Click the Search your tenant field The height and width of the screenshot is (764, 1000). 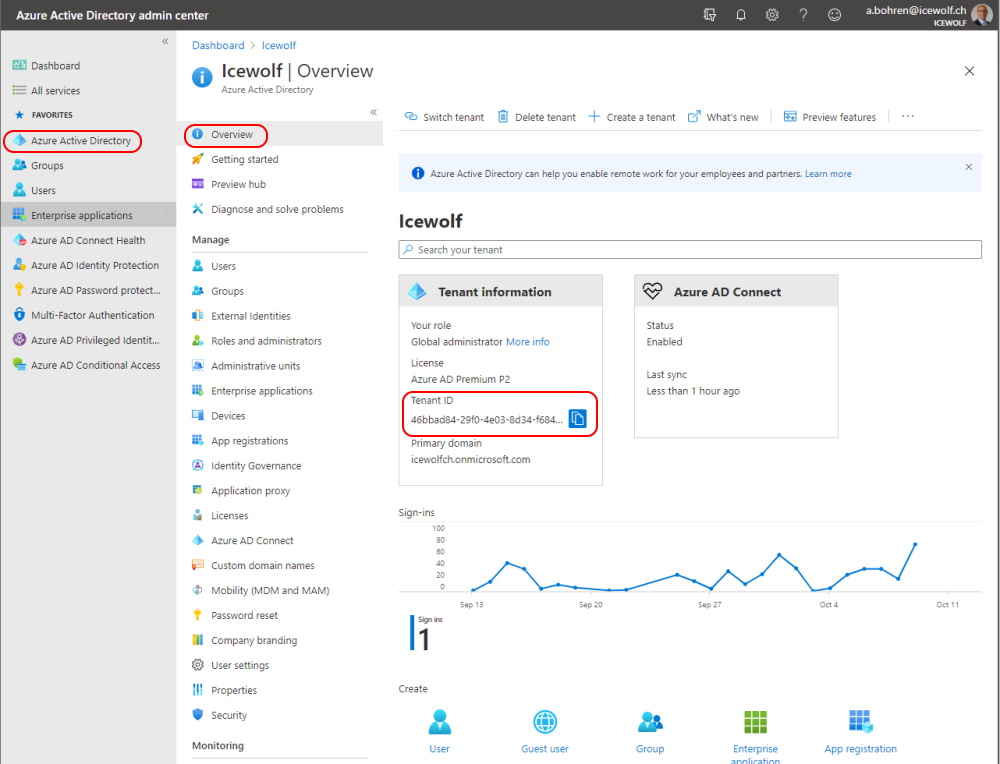[690, 250]
